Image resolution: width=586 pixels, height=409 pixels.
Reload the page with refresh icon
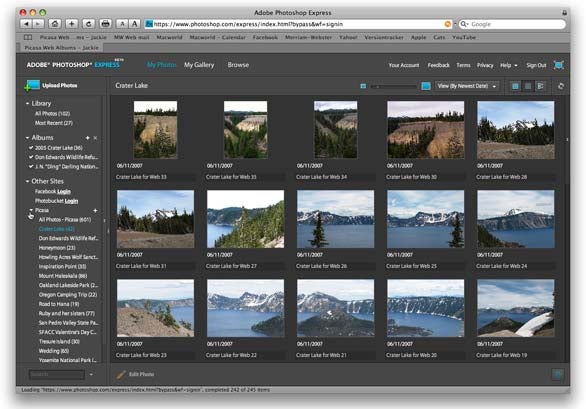tap(89, 24)
